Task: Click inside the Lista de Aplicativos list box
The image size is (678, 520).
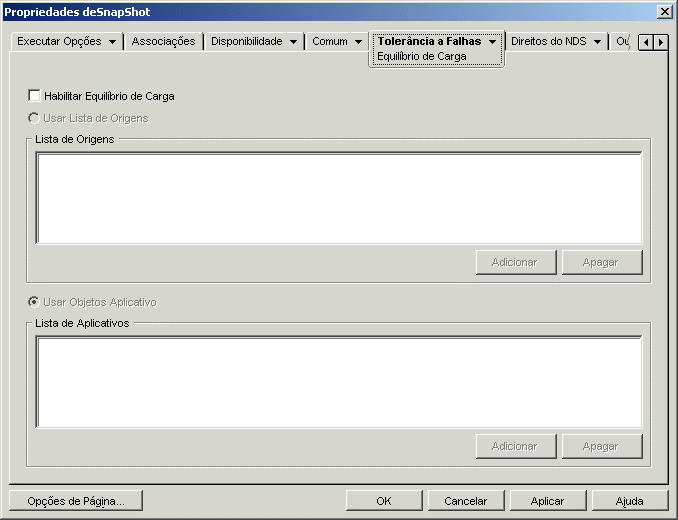Action: 339,382
